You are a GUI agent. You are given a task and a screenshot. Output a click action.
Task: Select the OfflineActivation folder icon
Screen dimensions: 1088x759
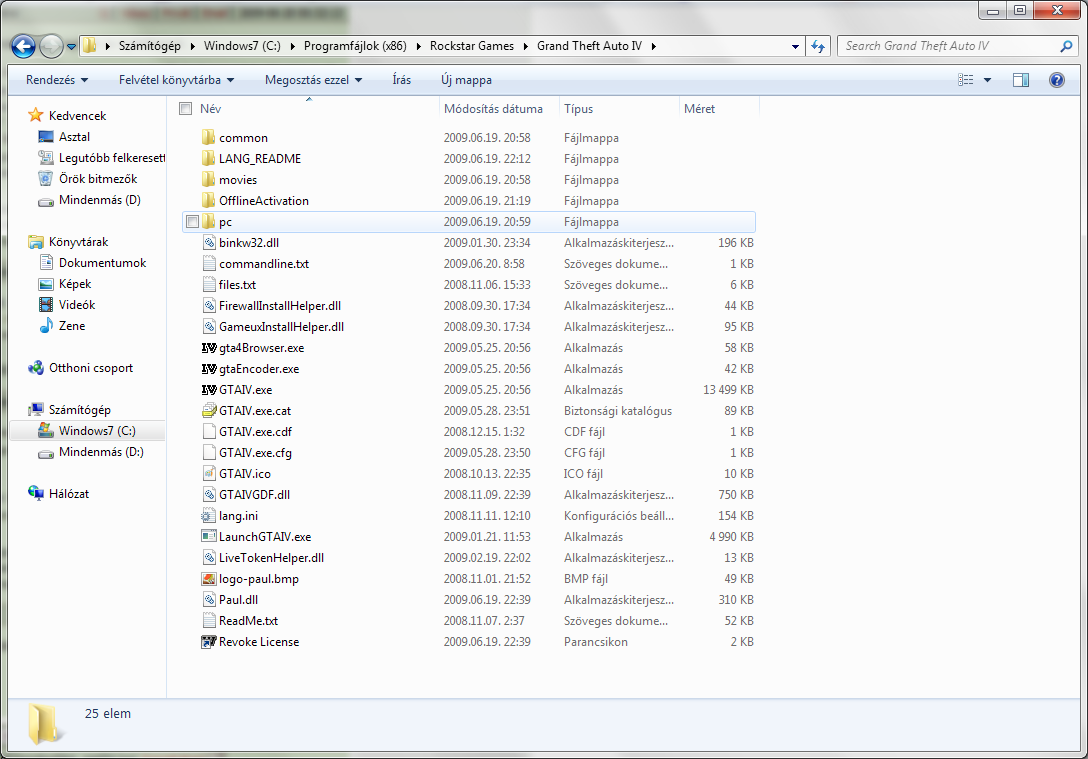209,201
